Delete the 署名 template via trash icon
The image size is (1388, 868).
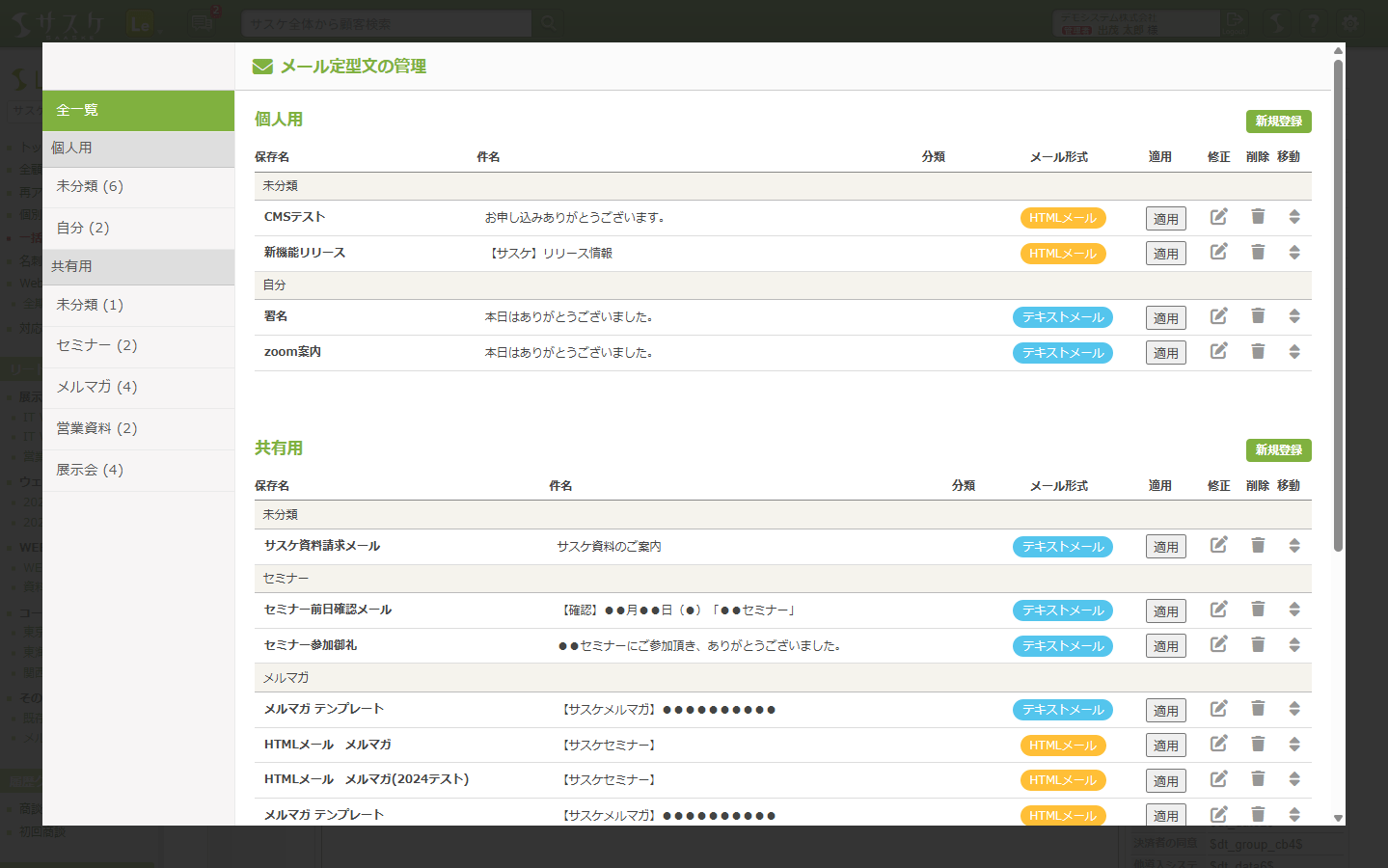click(x=1257, y=316)
